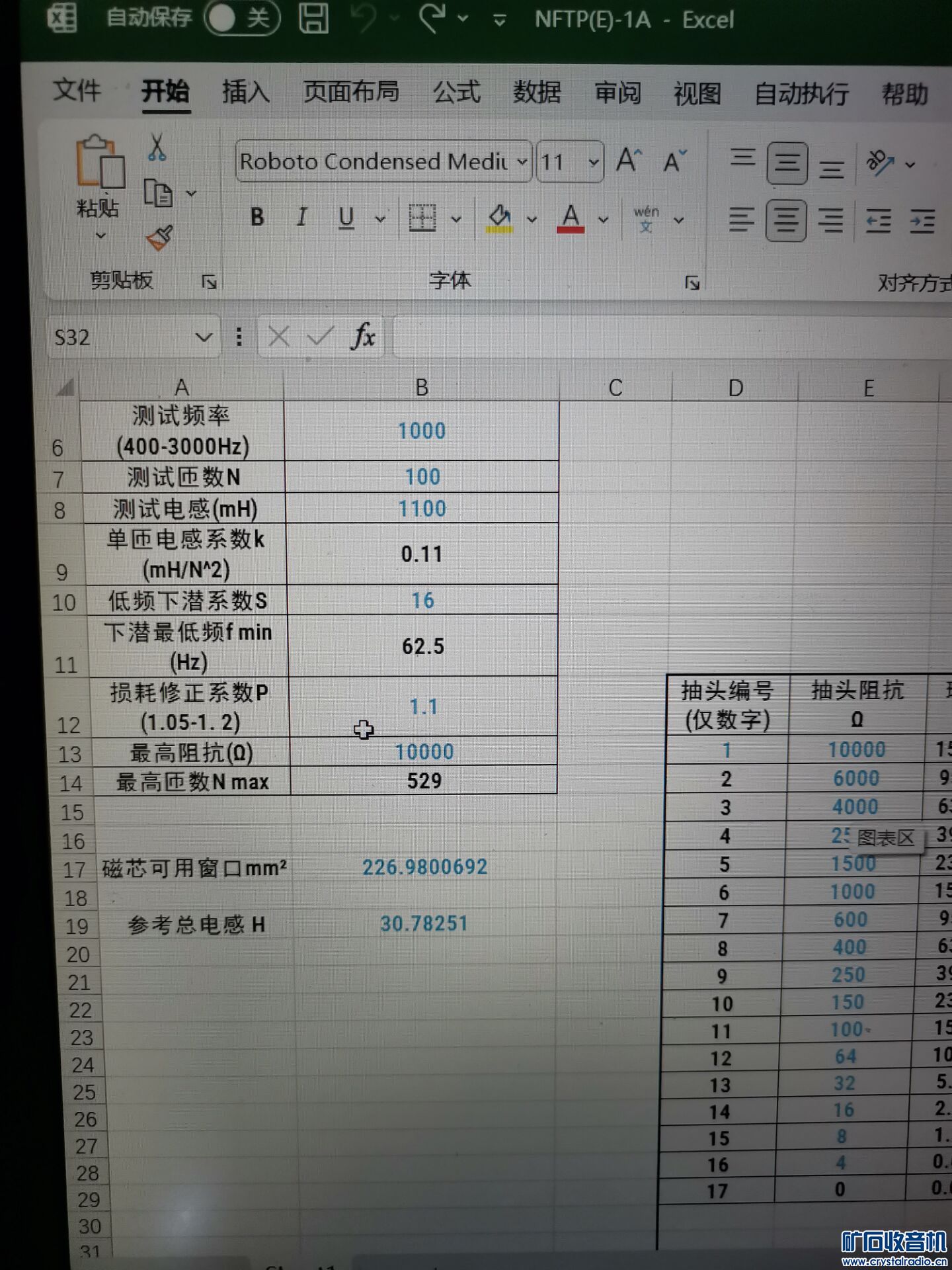Select the 529 cell for 最高匝数N max

pyautogui.click(x=424, y=781)
